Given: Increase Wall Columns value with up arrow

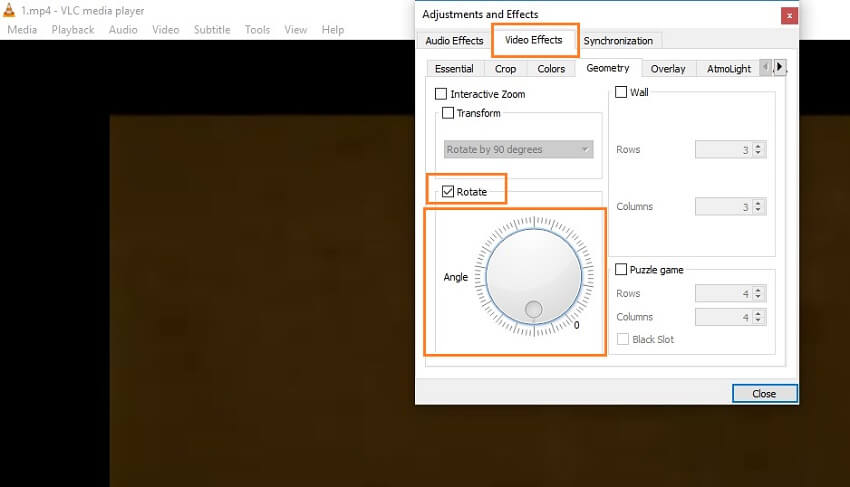Looking at the screenshot, I should pos(758,203).
